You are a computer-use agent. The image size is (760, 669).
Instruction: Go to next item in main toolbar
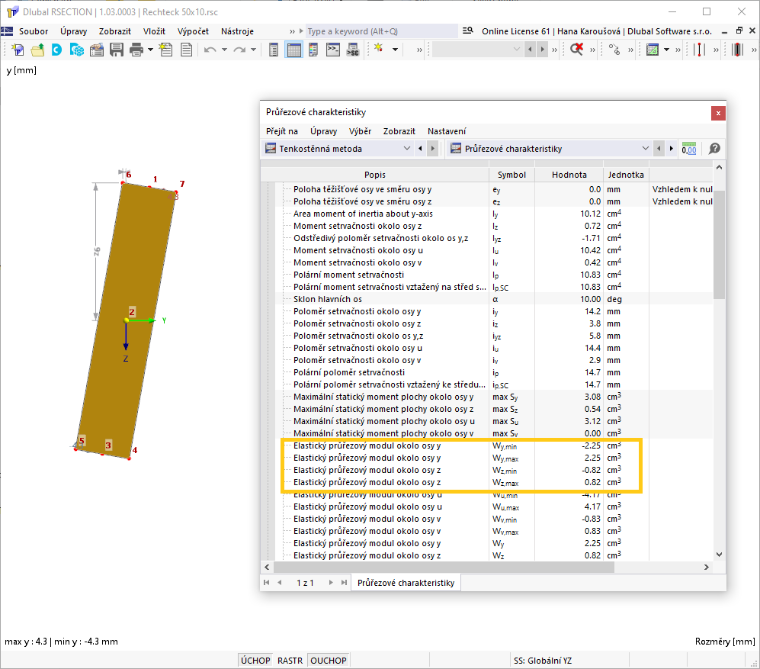tap(542, 49)
